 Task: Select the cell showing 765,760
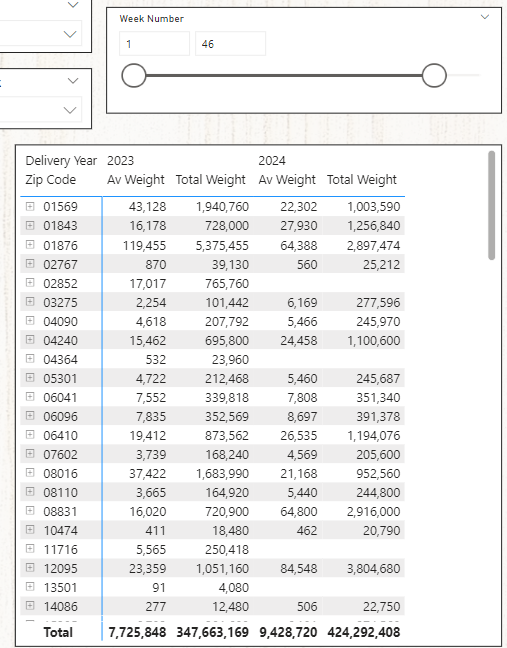point(227,284)
